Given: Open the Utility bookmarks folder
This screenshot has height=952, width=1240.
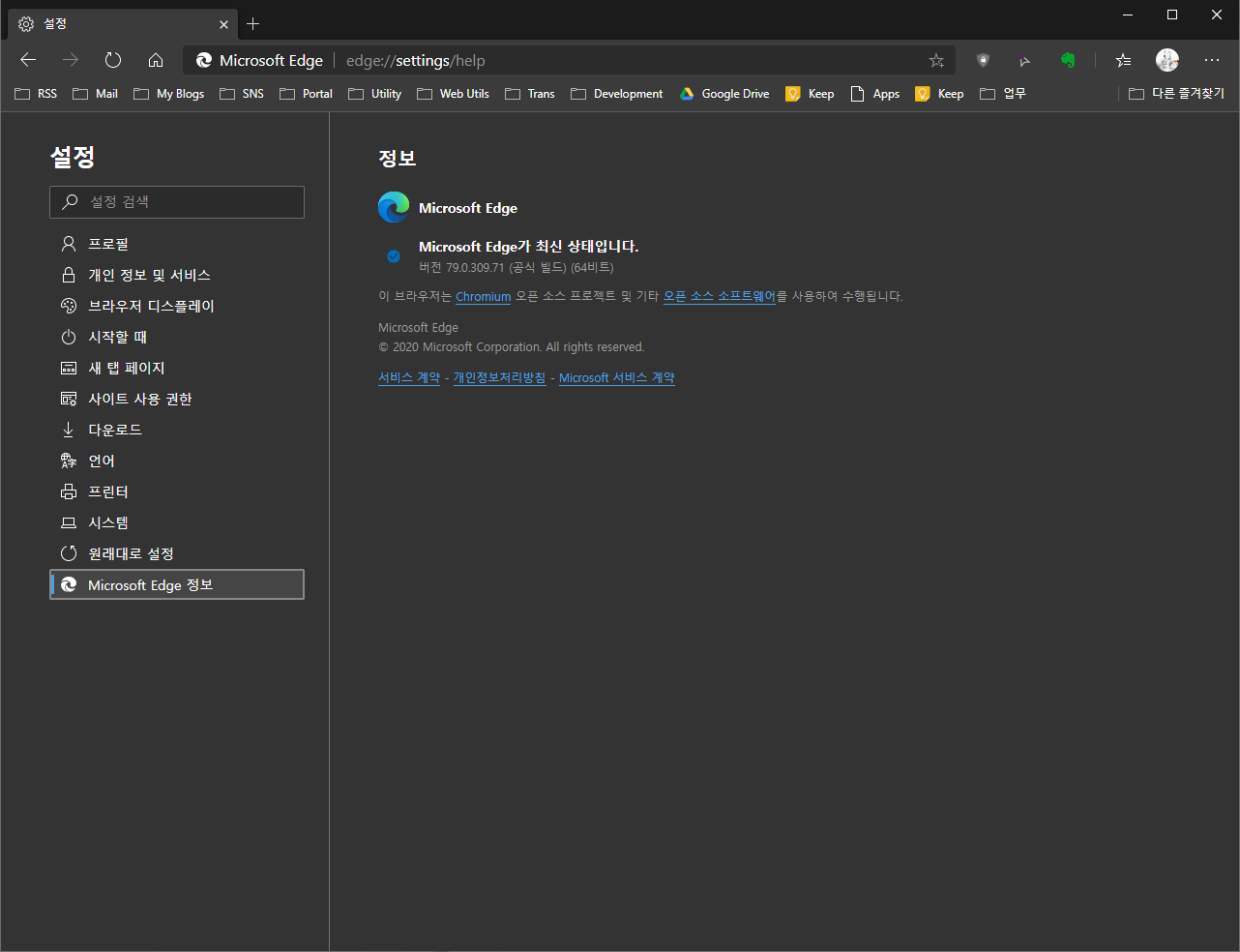Looking at the screenshot, I should [374, 94].
